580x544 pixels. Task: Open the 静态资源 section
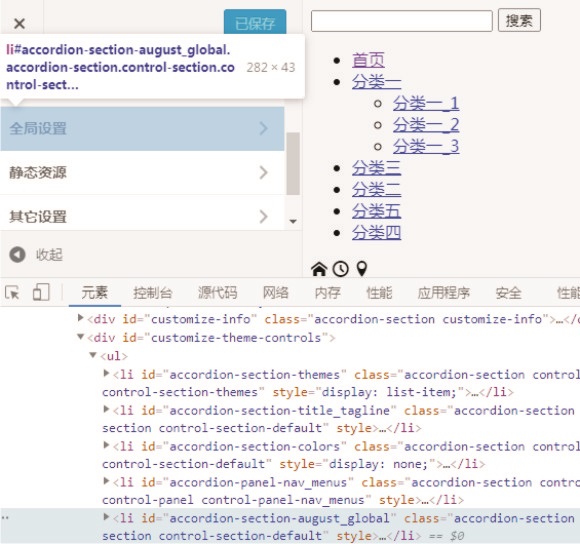coord(142,173)
